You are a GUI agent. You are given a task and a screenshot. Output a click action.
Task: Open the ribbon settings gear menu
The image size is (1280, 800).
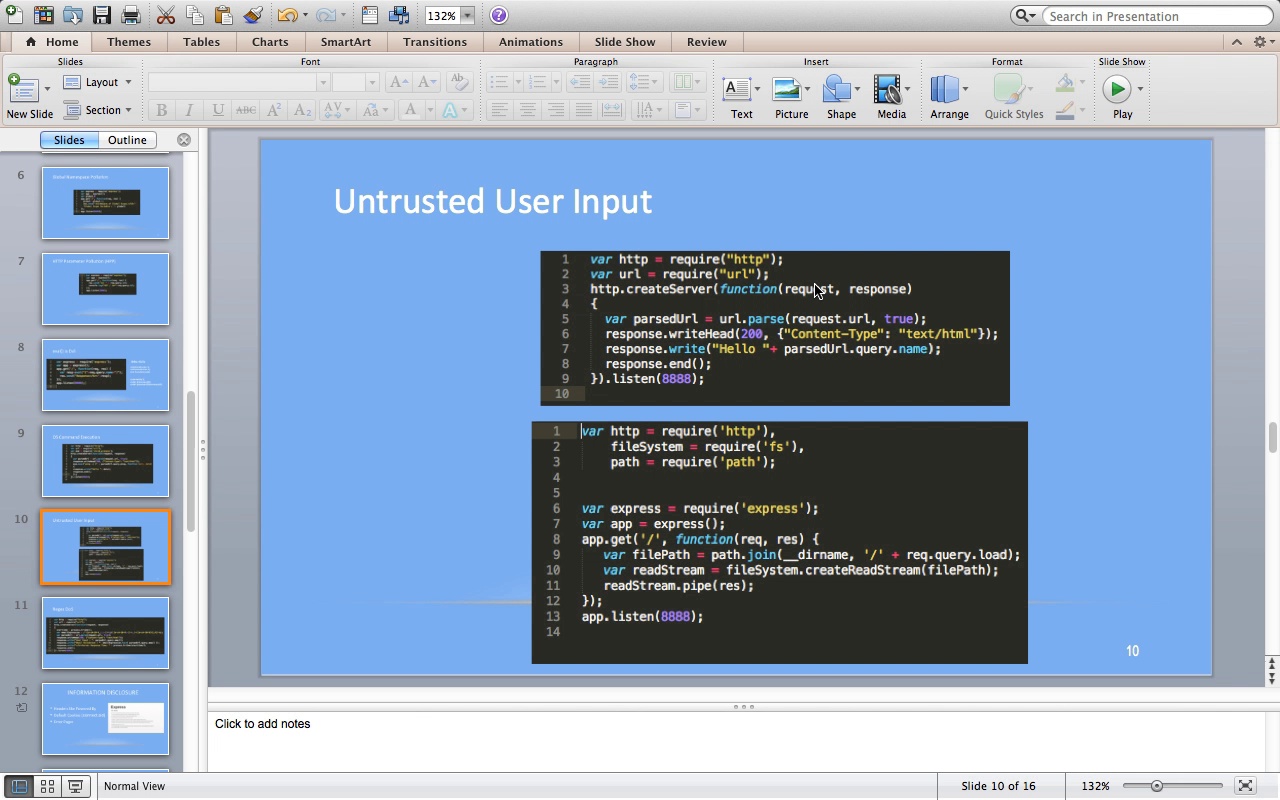click(1262, 42)
